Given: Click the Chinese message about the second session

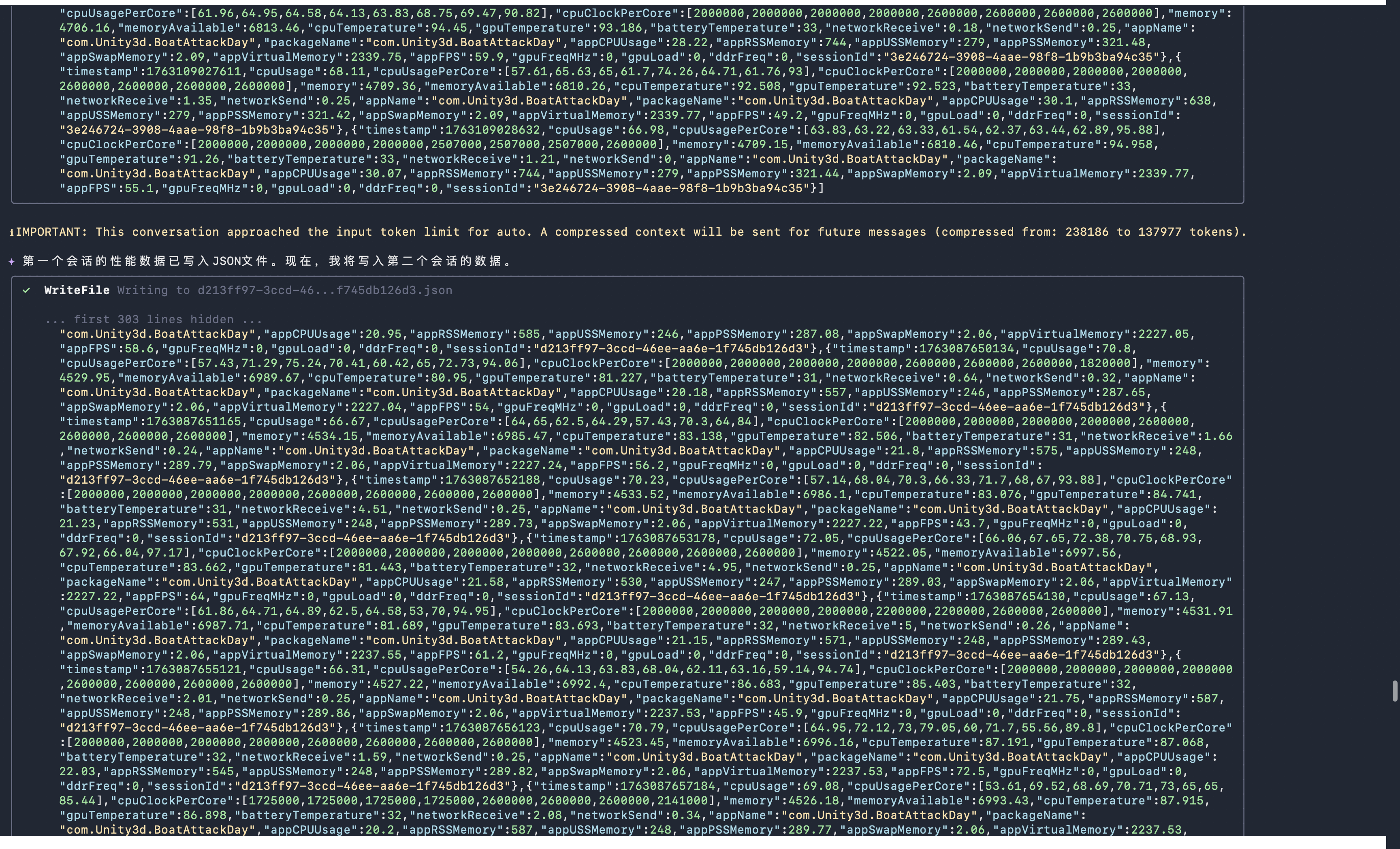Looking at the screenshot, I should click(x=267, y=261).
